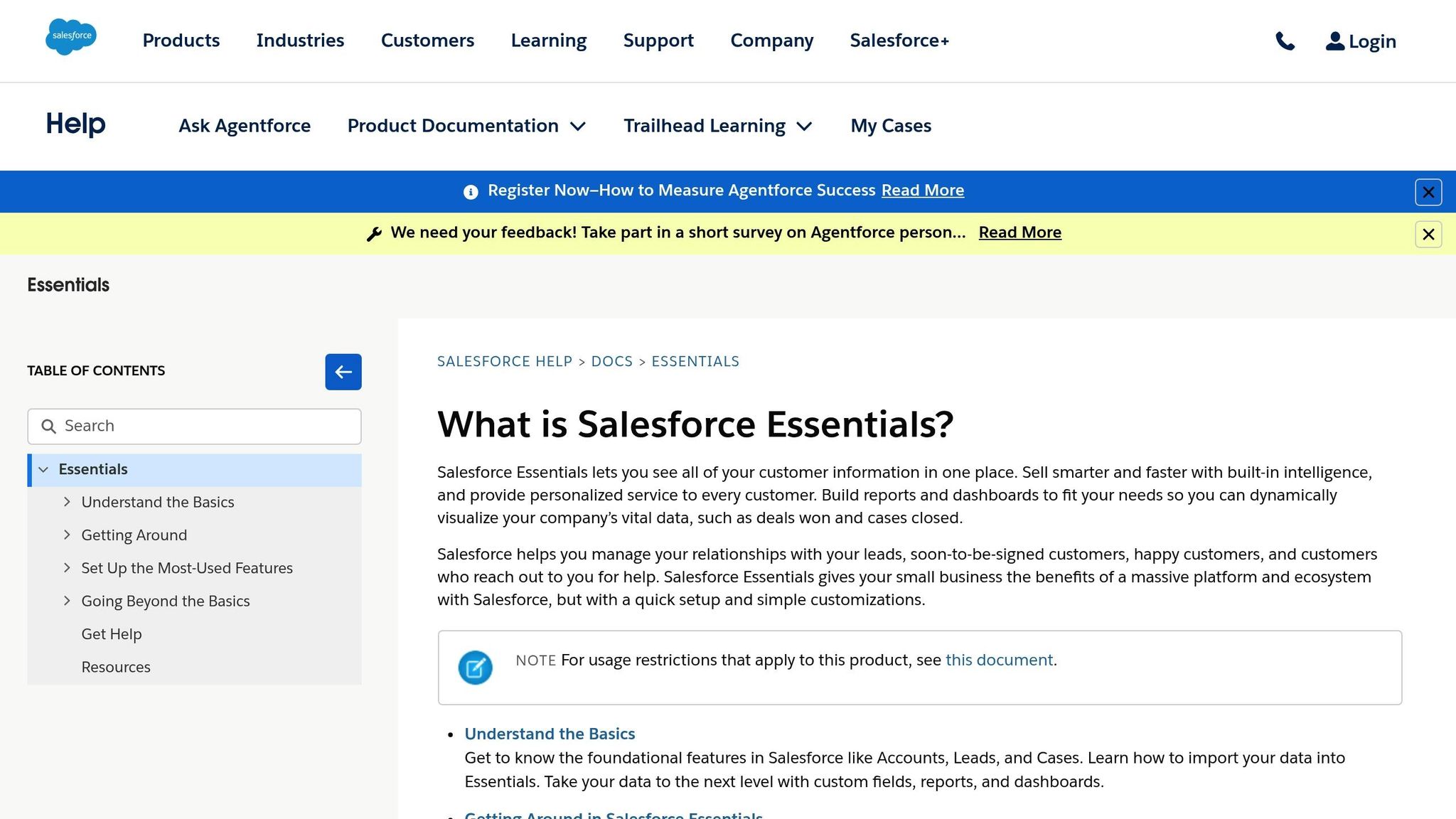Expand Getting Around chevron
1456x819 pixels.
[67, 535]
